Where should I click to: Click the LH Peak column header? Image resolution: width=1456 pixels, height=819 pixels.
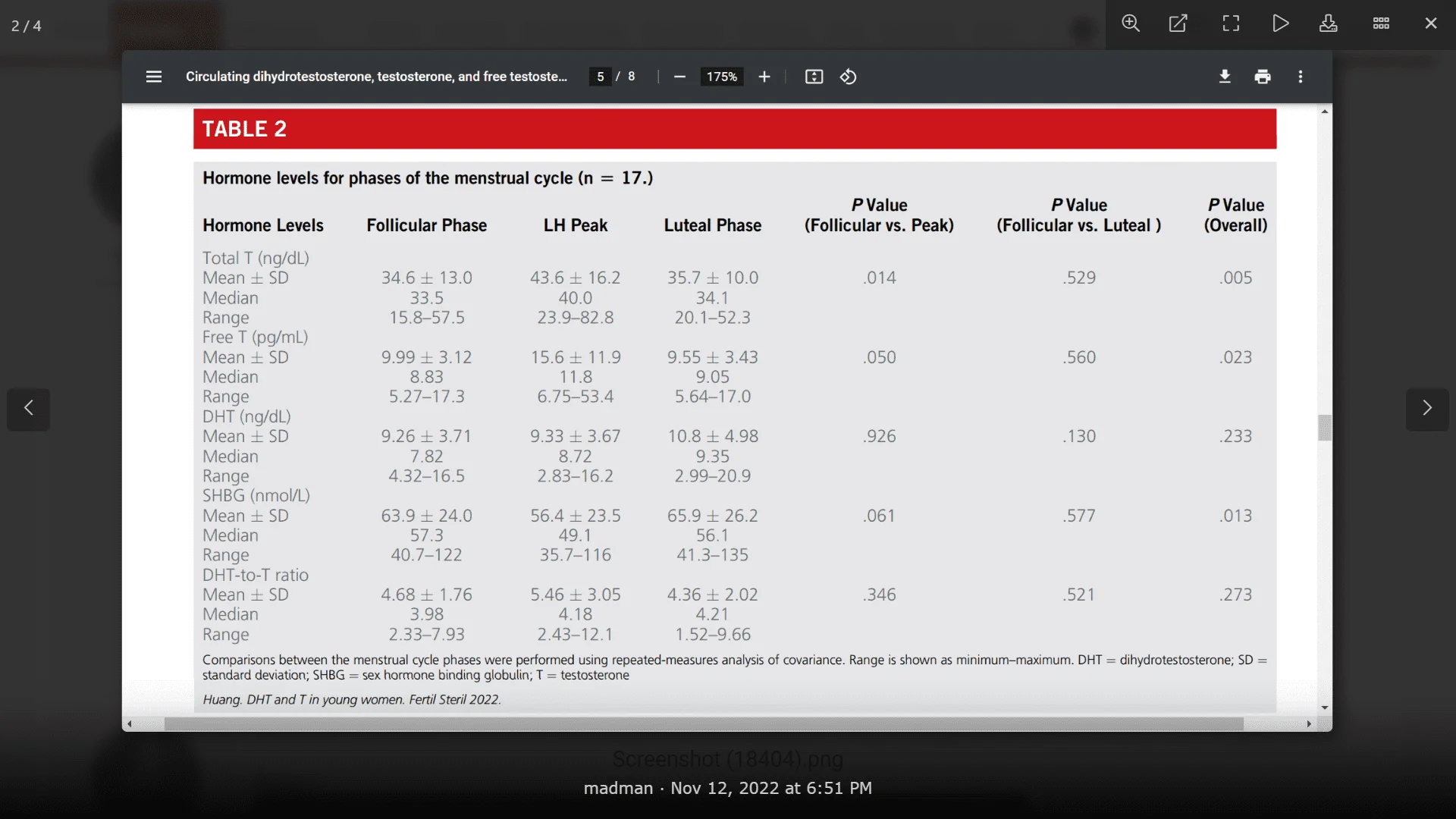click(x=576, y=225)
